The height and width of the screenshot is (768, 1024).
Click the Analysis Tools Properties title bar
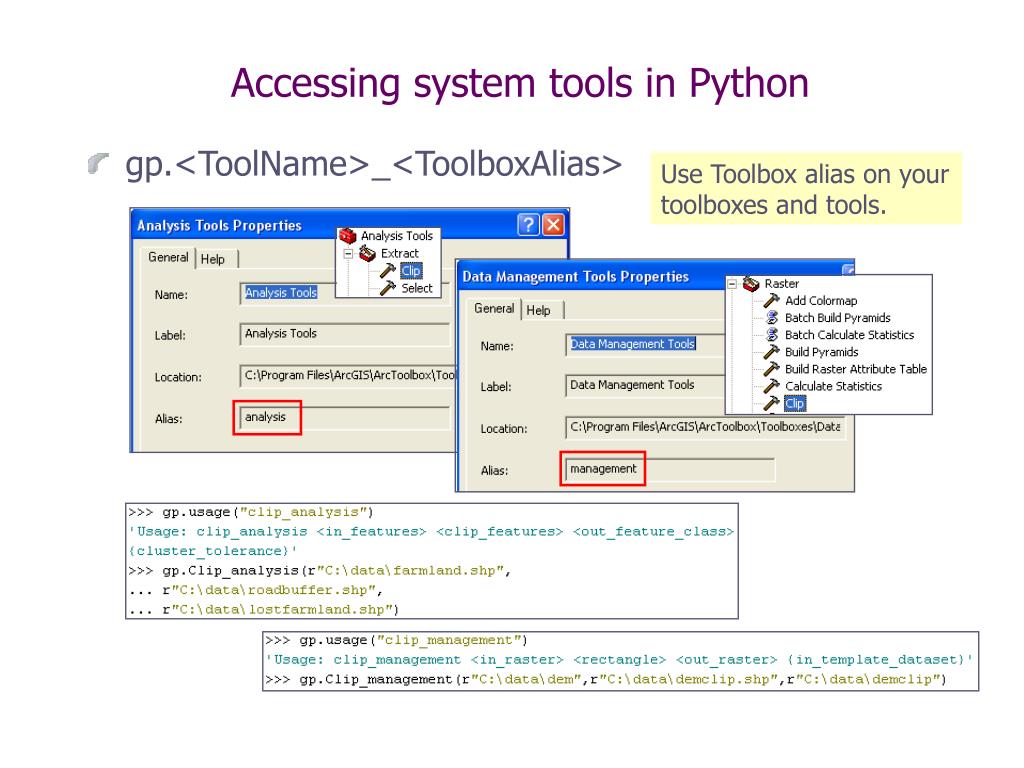click(349, 225)
